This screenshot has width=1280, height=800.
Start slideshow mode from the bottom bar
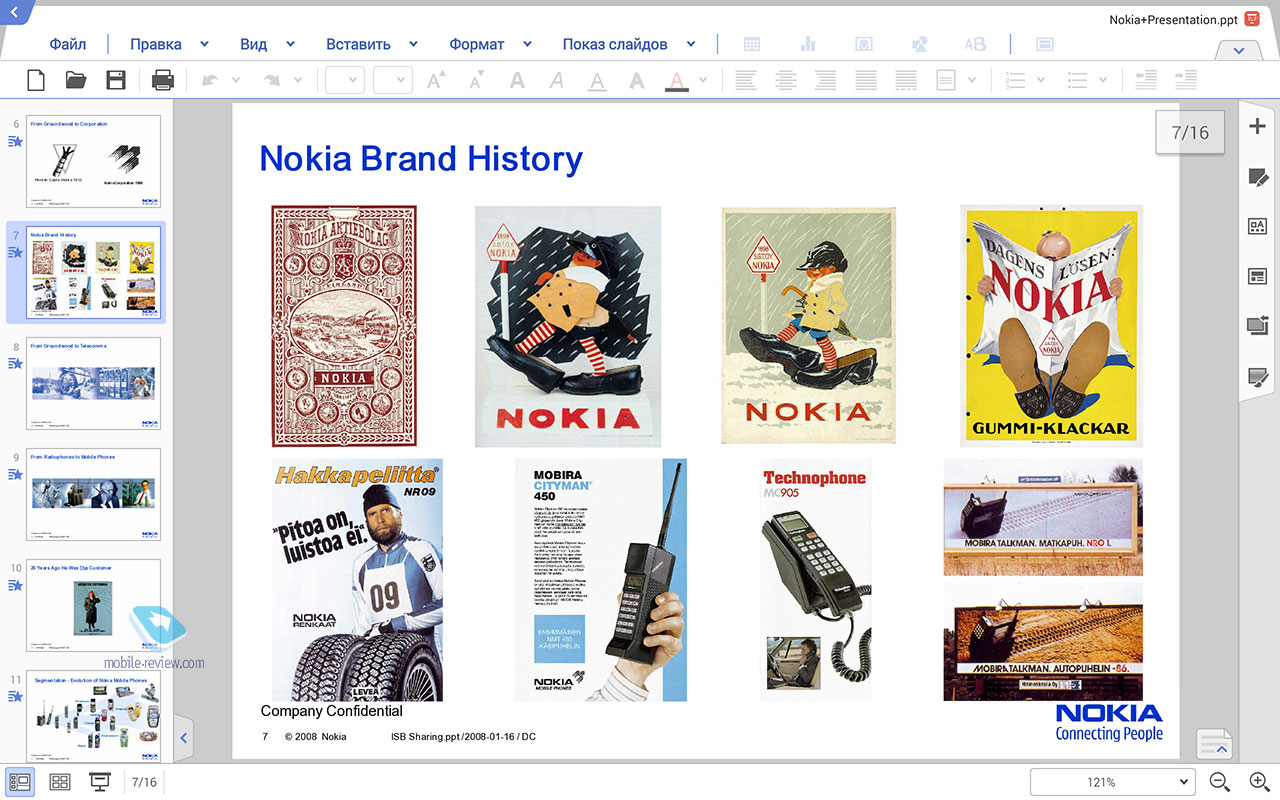99,782
